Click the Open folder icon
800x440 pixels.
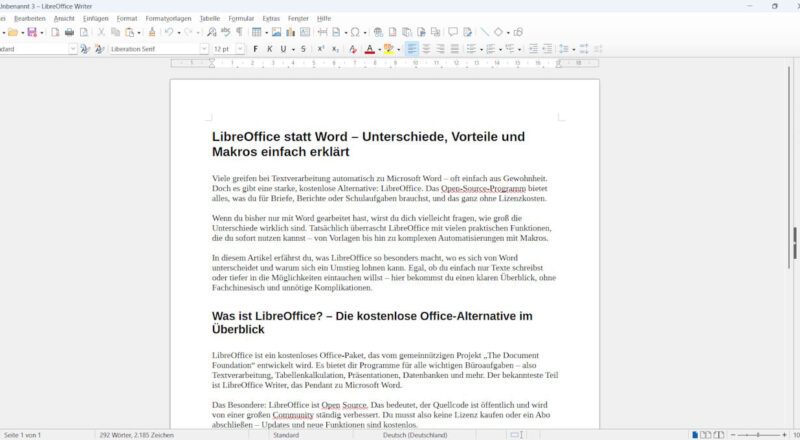click(13, 32)
